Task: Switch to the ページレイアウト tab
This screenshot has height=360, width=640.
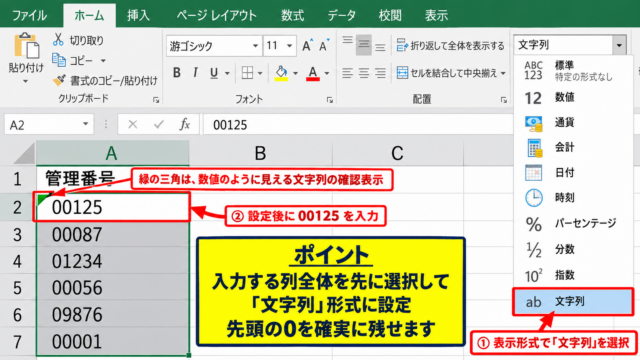Action: (216, 16)
